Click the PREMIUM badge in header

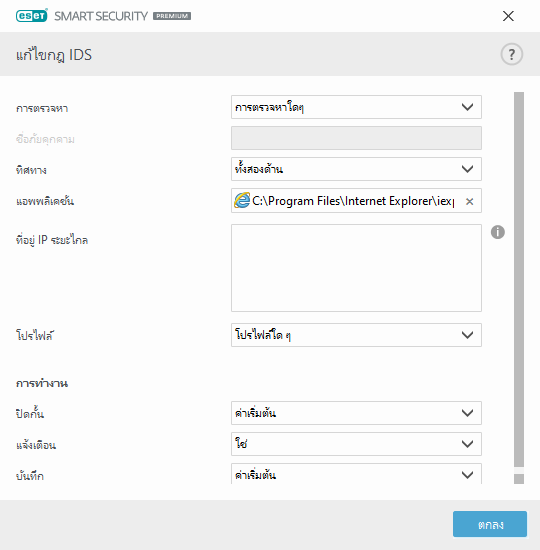coord(172,16)
